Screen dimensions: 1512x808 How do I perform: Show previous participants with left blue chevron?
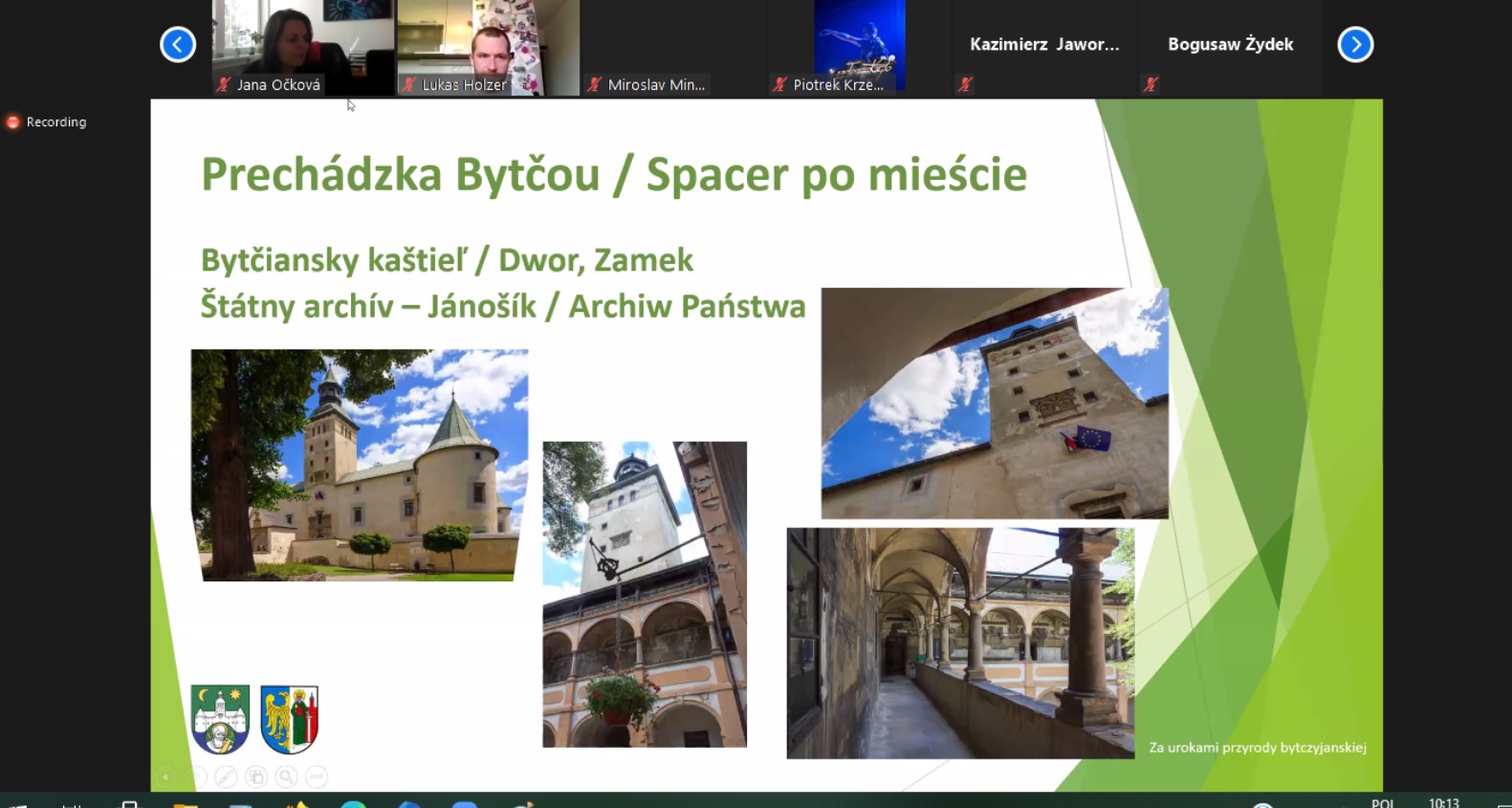click(x=178, y=45)
